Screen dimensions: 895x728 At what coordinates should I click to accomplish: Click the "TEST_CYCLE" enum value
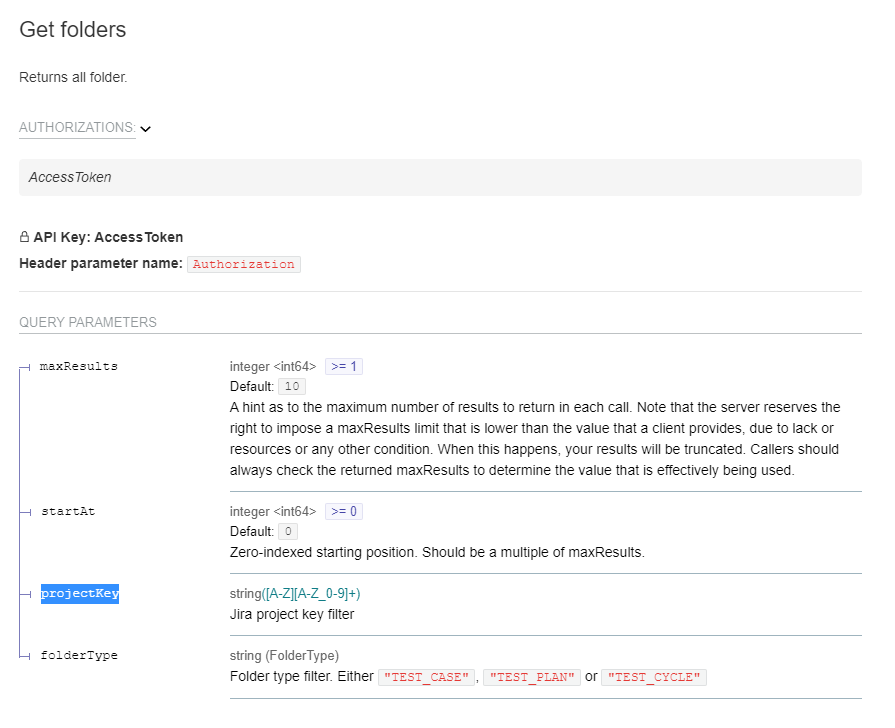[x=654, y=677]
